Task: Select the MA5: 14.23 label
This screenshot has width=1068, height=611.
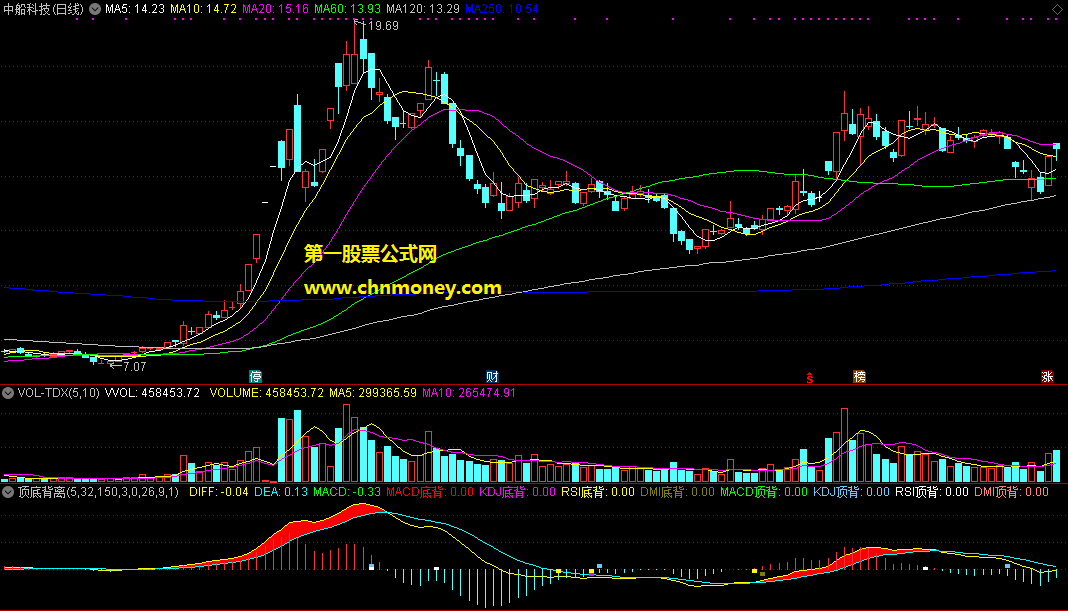Action: pyautogui.click(x=135, y=9)
